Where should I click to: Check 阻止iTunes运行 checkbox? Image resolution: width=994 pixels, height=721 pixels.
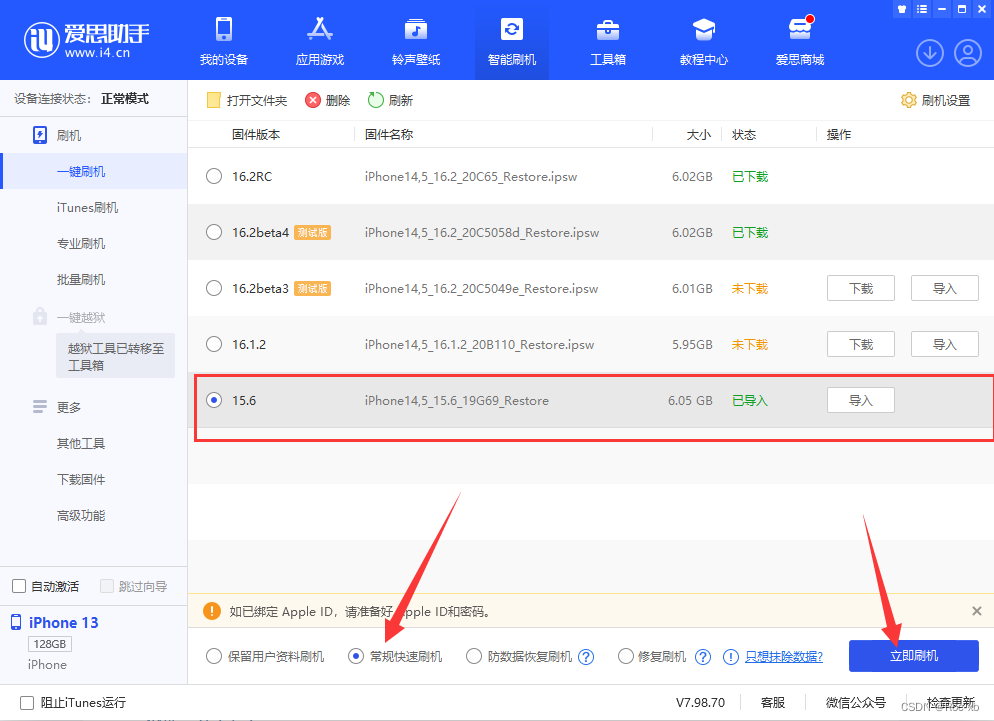point(27,703)
